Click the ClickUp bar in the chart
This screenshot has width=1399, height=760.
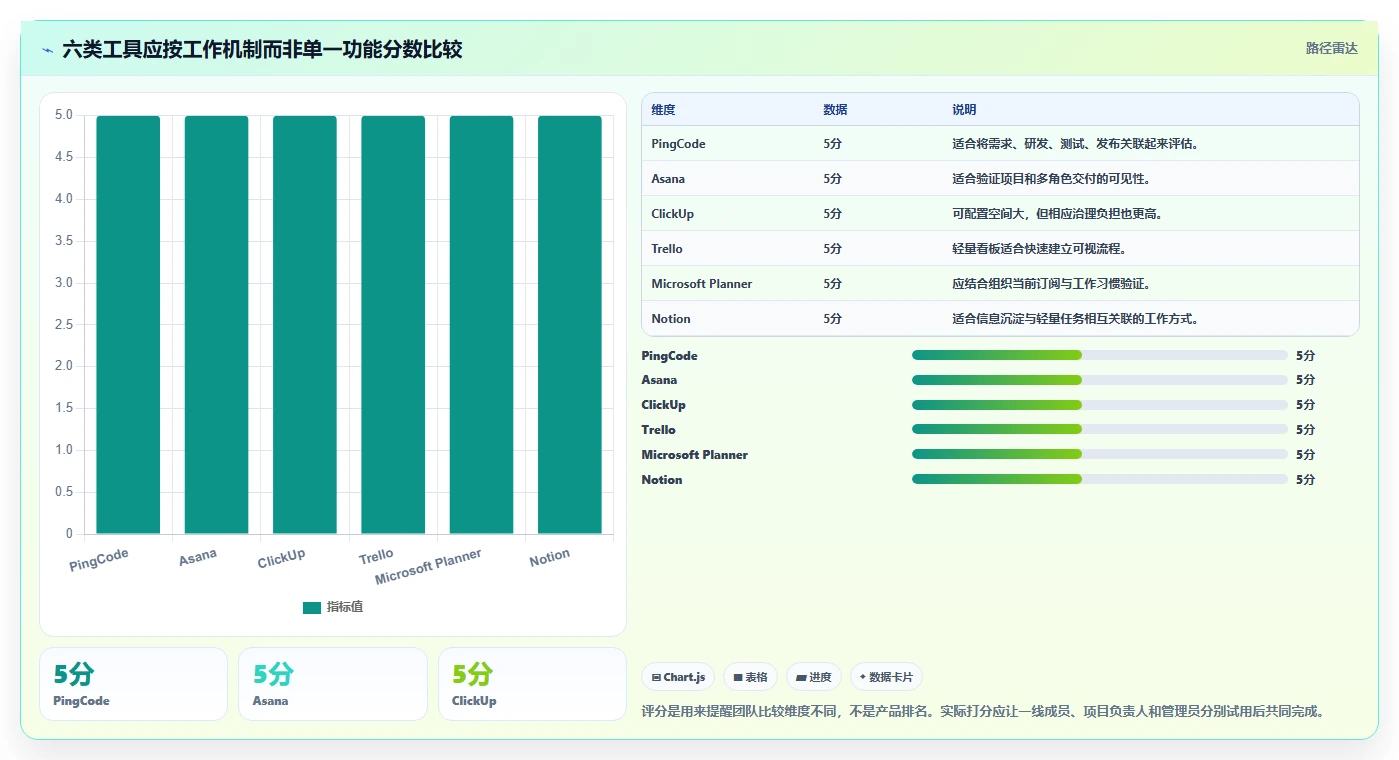[305, 325]
